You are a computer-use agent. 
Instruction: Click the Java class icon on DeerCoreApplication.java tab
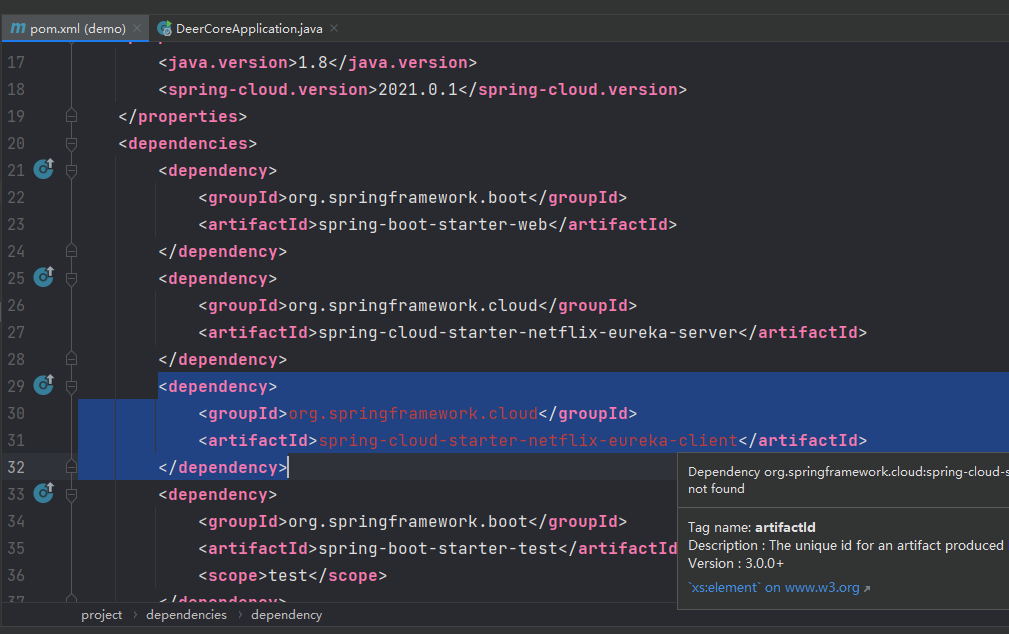tap(163, 28)
